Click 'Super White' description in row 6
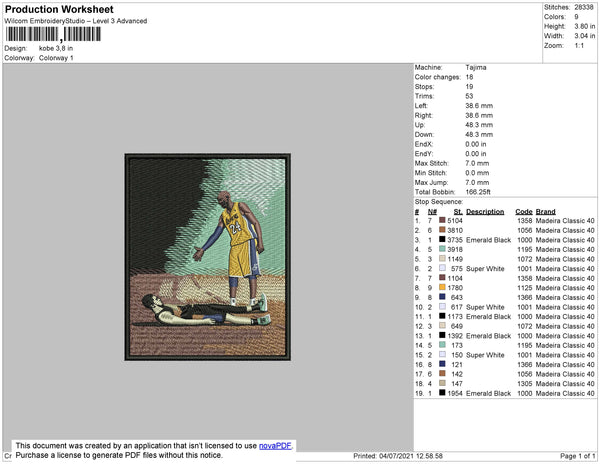This screenshot has width=600, height=464. (485, 269)
